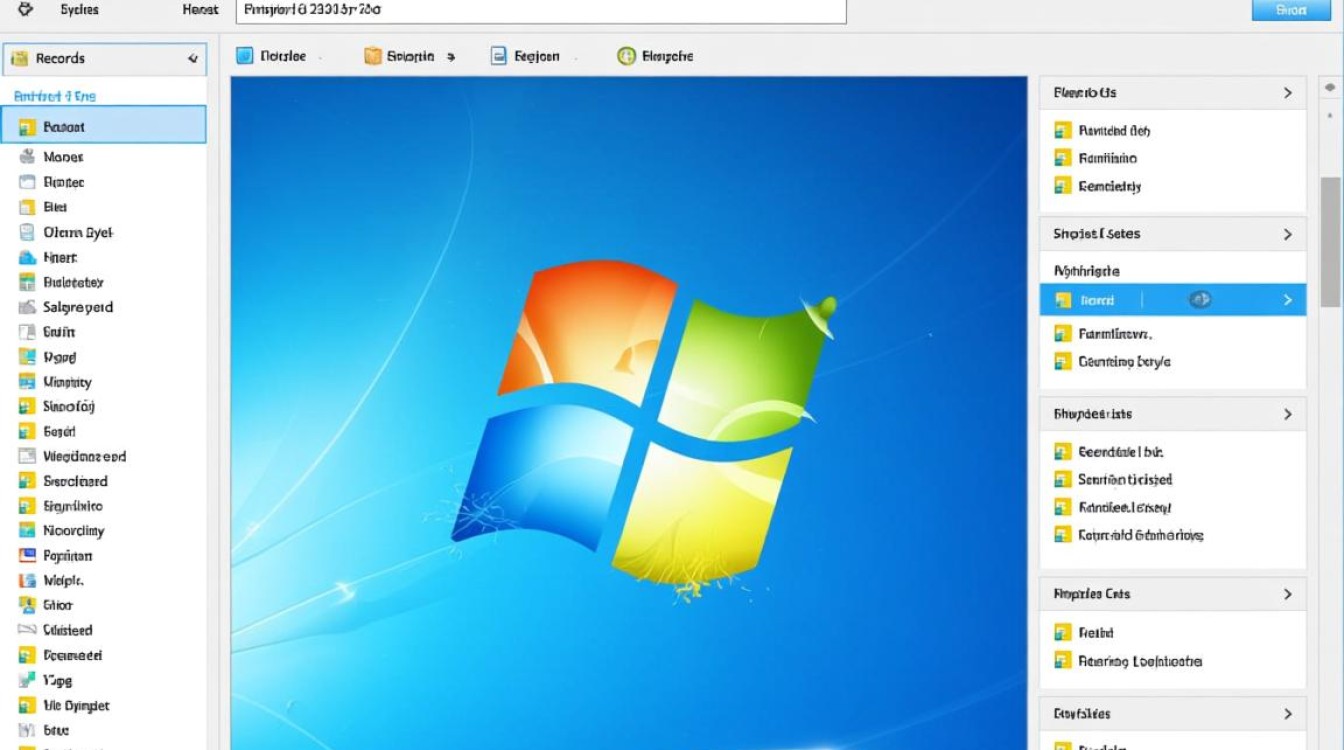Click the orange box icon in the toolbar

[373, 56]
